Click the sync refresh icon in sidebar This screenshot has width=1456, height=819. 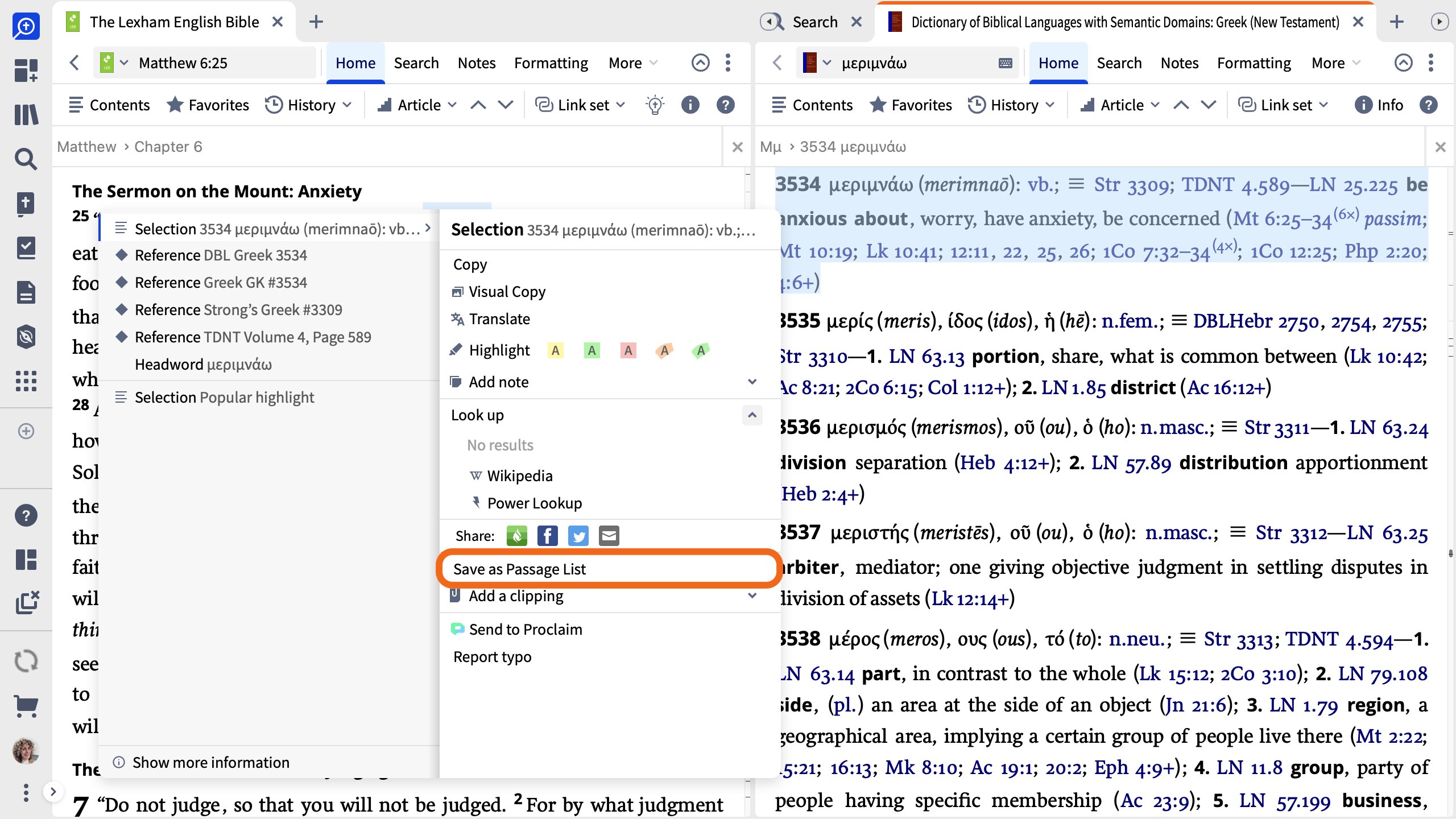[26, 661]
